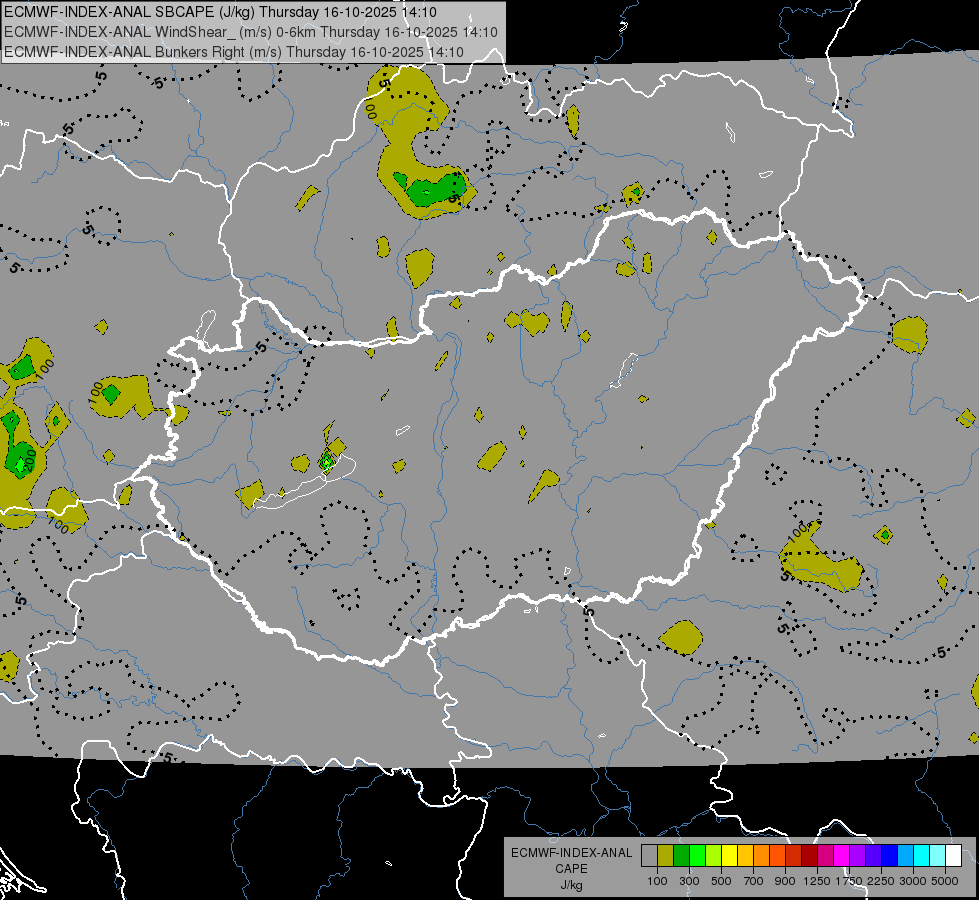Click the WindShear 0-6km title line

pos(250,32)
